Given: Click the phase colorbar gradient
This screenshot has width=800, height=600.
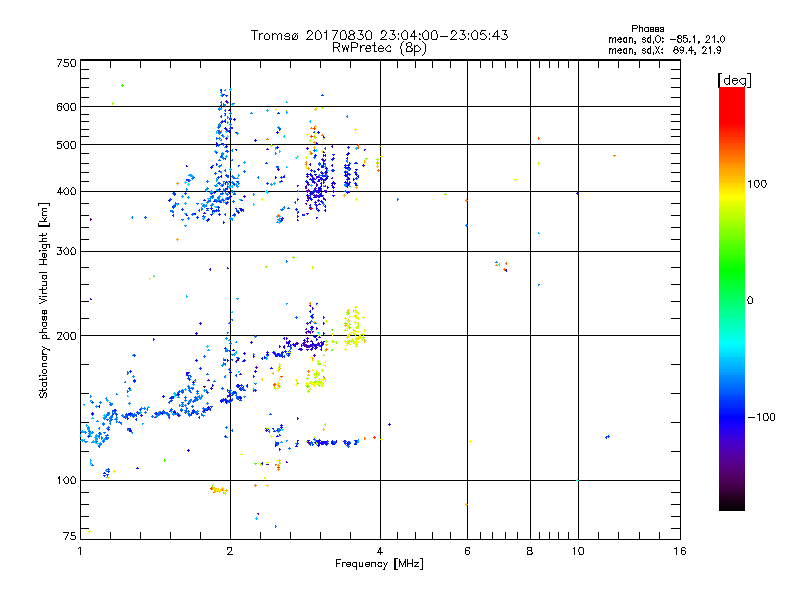Looking at the screenshot, I should (x=732, y=298).
